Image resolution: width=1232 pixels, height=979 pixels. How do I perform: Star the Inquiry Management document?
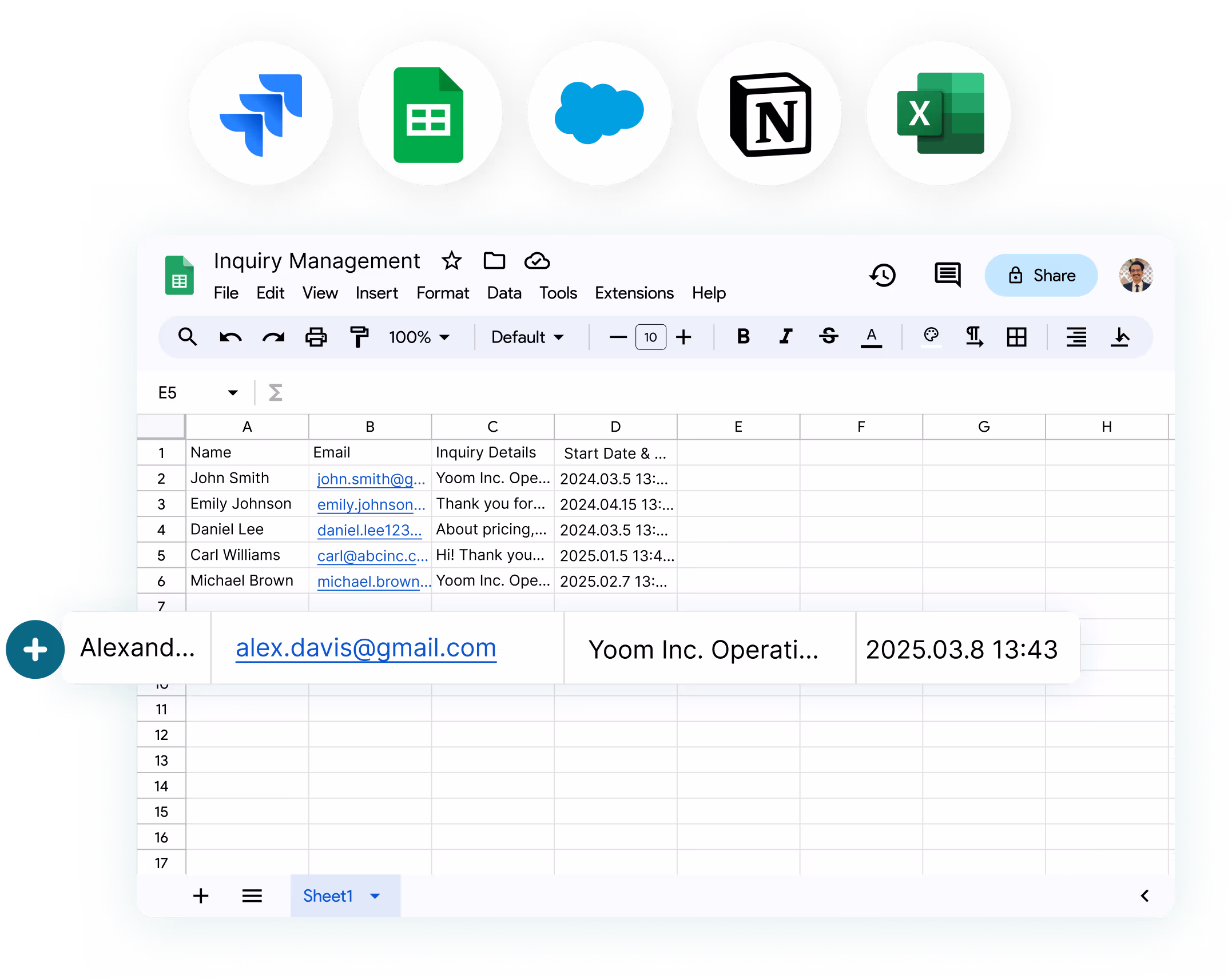pos(451,261)
